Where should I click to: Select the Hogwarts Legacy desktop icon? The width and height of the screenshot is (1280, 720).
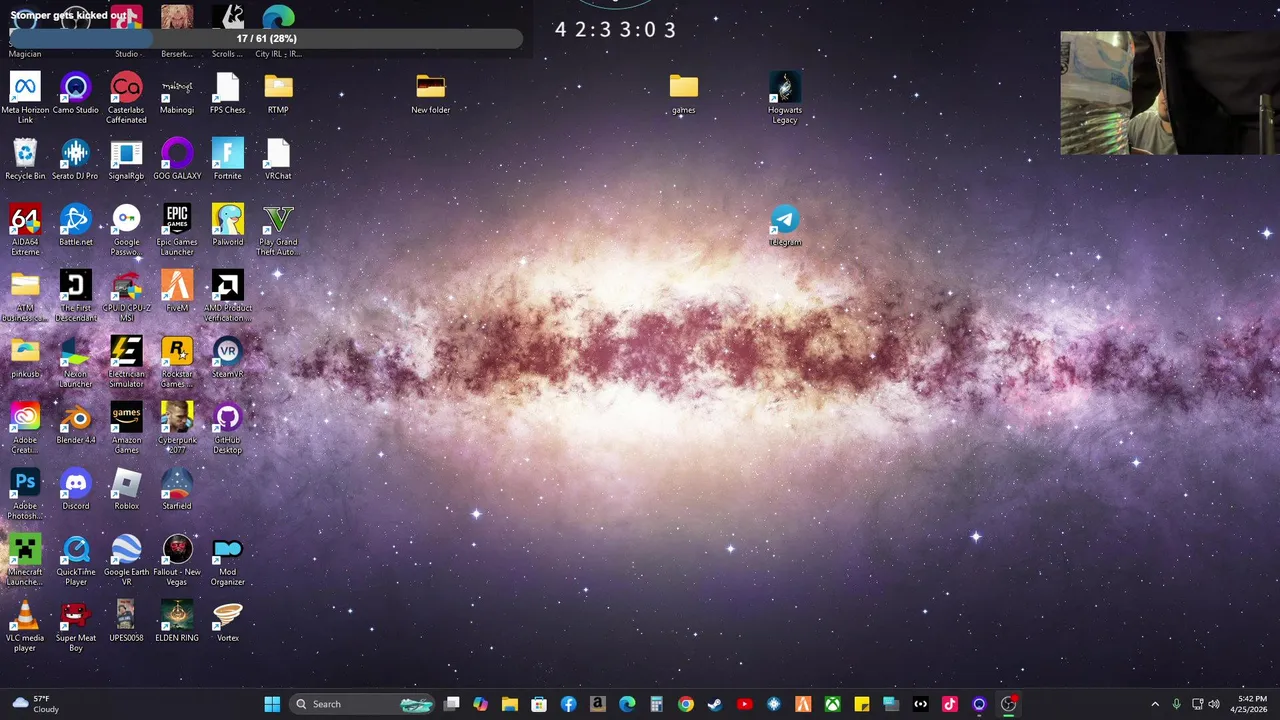click(785, 98)
